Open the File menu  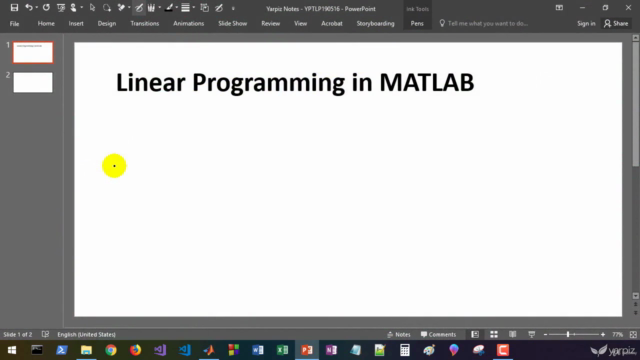[x=14, y=24]
